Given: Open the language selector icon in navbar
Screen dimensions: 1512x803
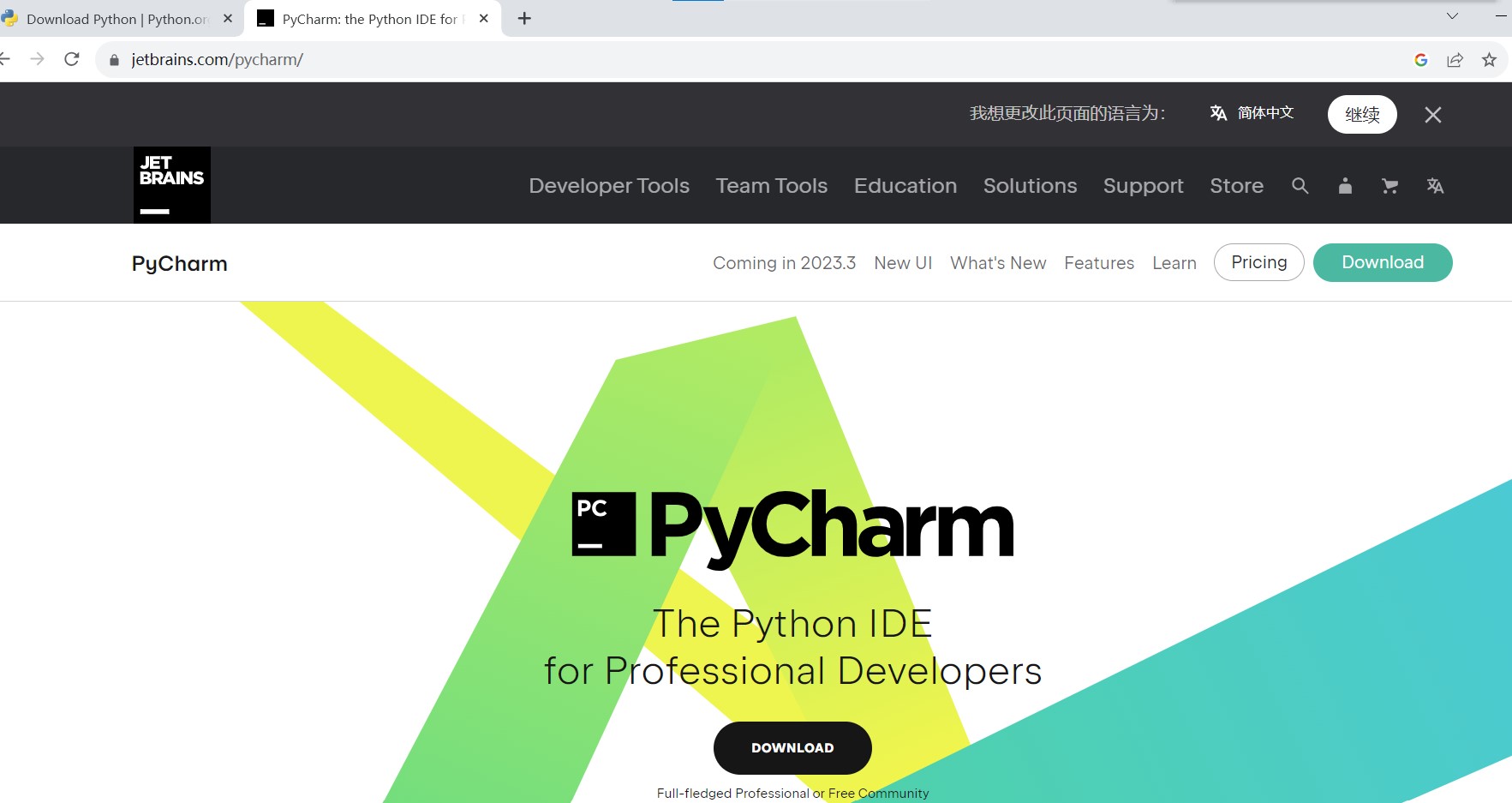Looking at the screenshot, I should [x=1435, y=186].
